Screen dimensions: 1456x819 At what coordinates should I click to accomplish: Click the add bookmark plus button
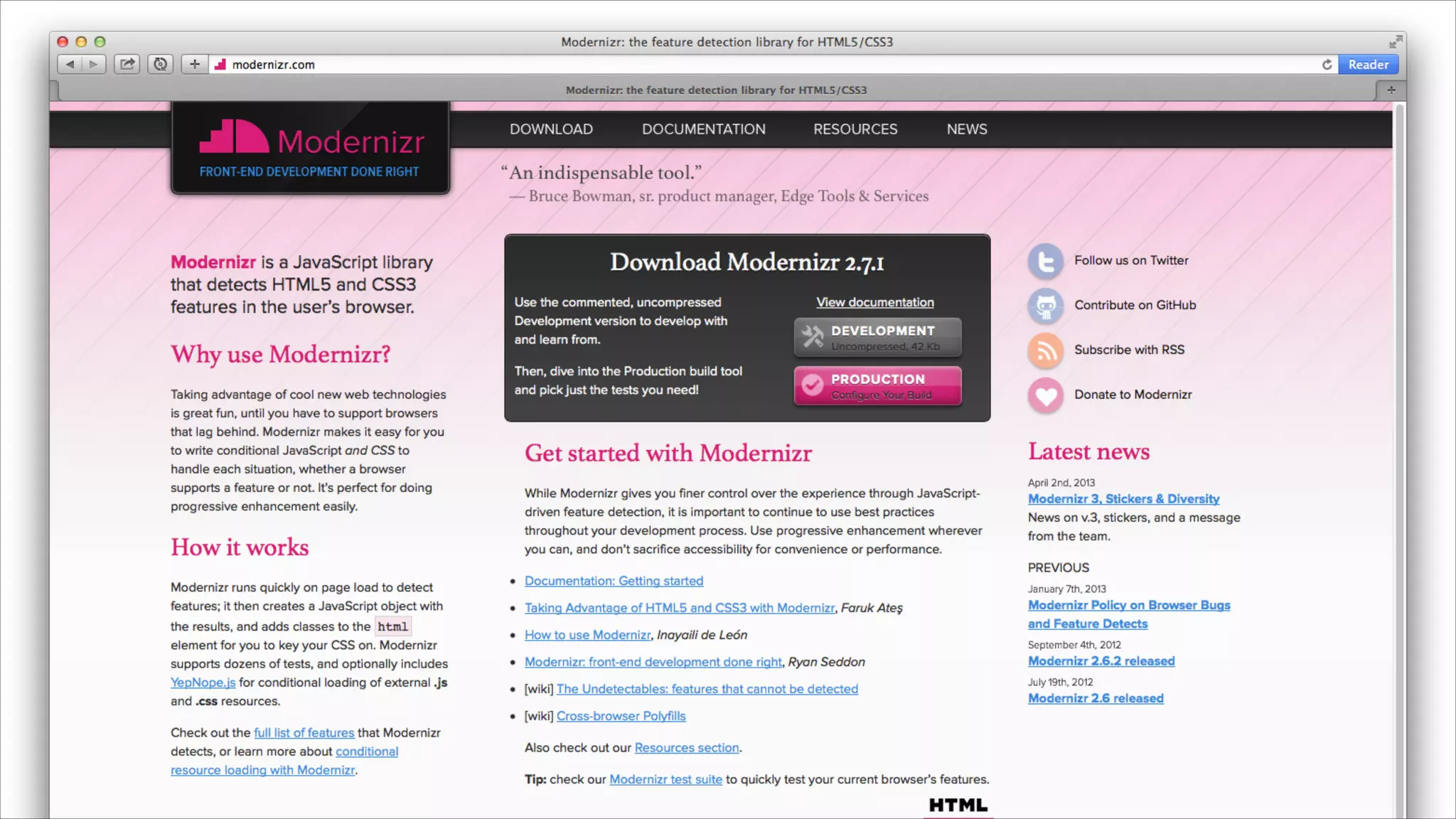(194, 64)
